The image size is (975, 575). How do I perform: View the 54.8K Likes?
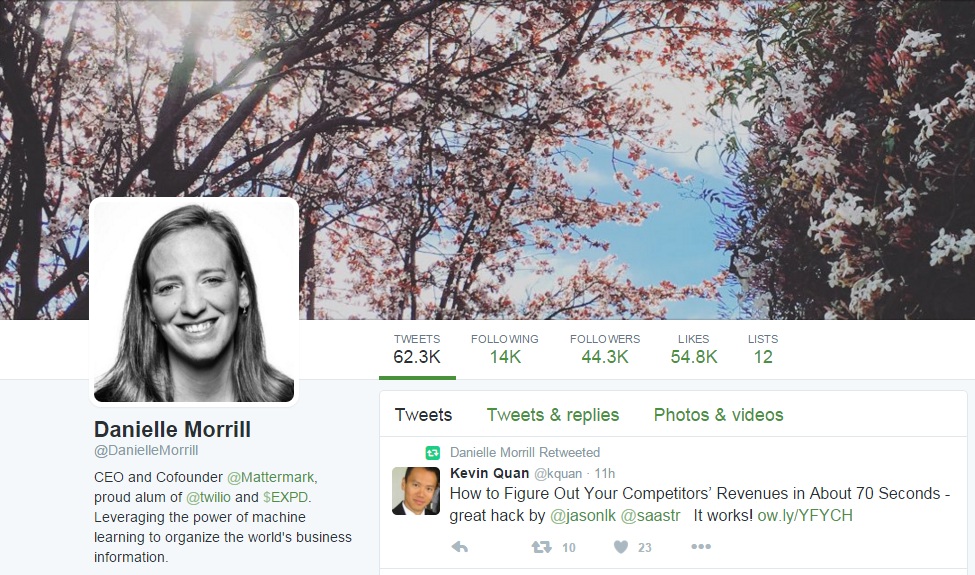tap(694, 349)
